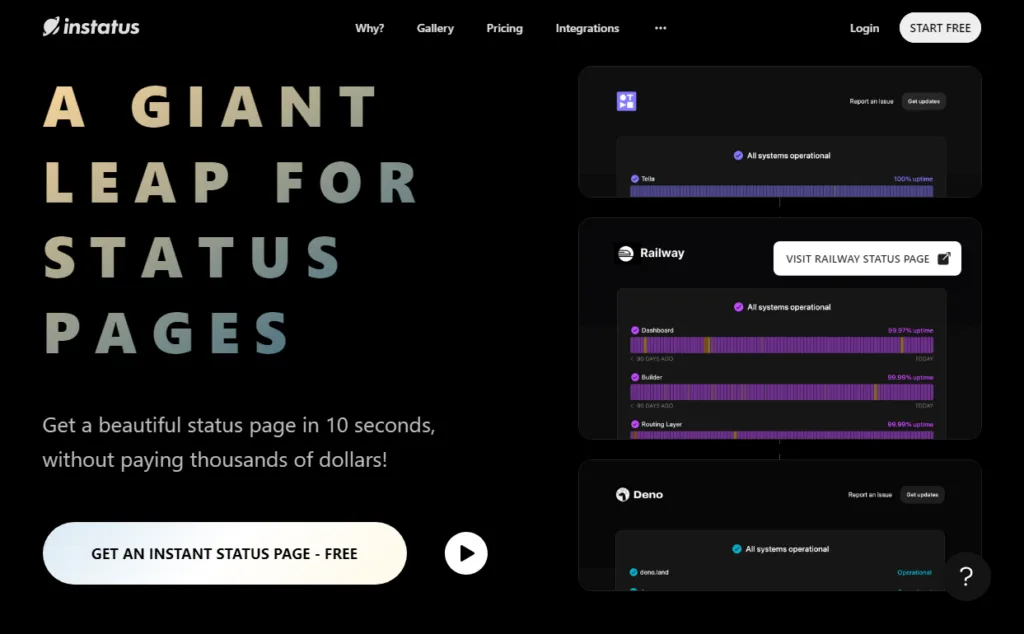Screen dimensions: 1024x634
Task: Click the external link icon on Railway button
Action: tap(944, 259)
